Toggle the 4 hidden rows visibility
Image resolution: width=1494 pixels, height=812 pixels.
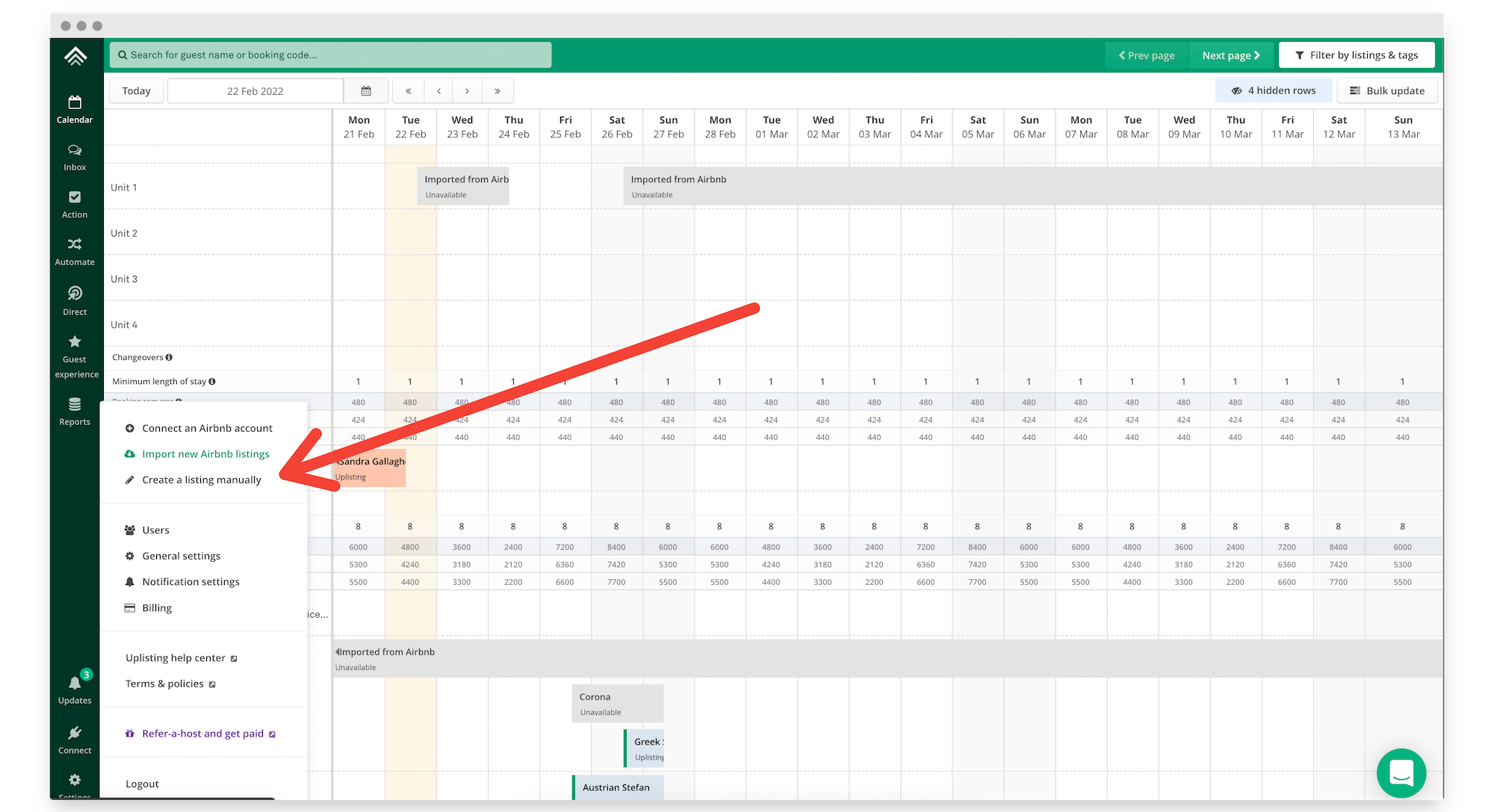click(x=1274, y=90)
